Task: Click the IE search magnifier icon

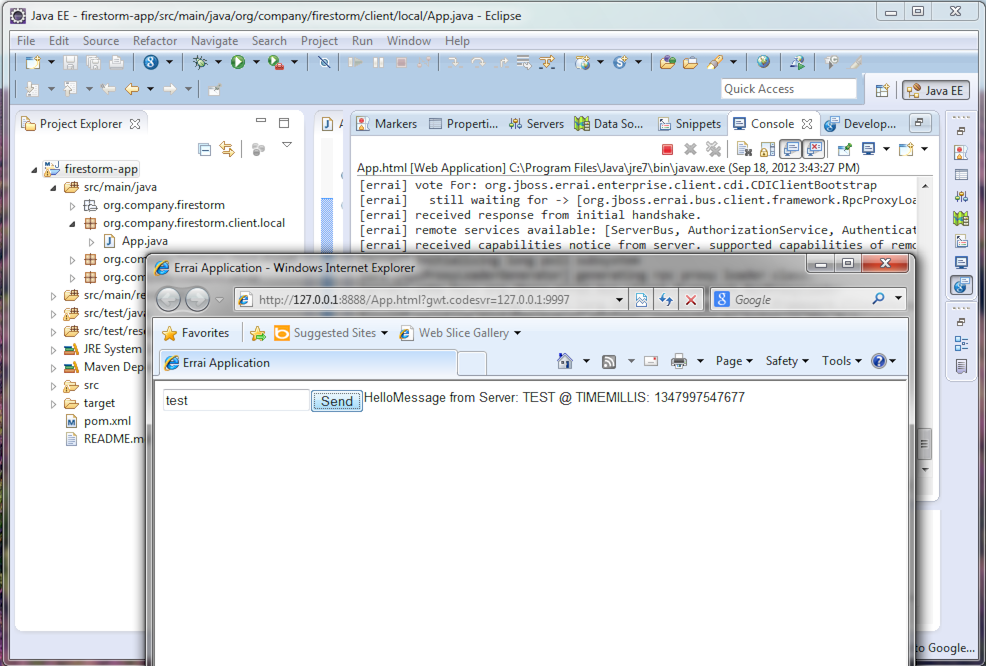Action: coord(878,299)
